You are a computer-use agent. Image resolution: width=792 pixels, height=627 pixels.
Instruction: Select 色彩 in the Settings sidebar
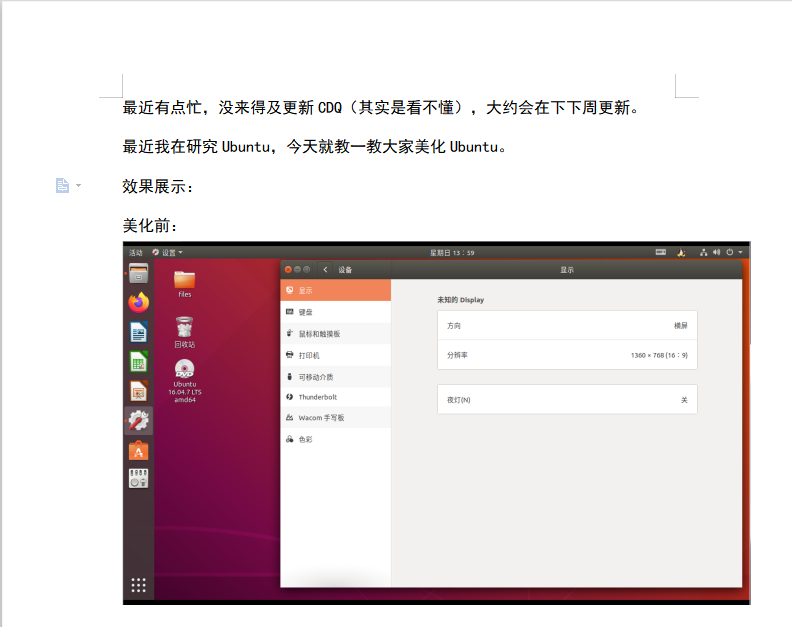[336, 440]
